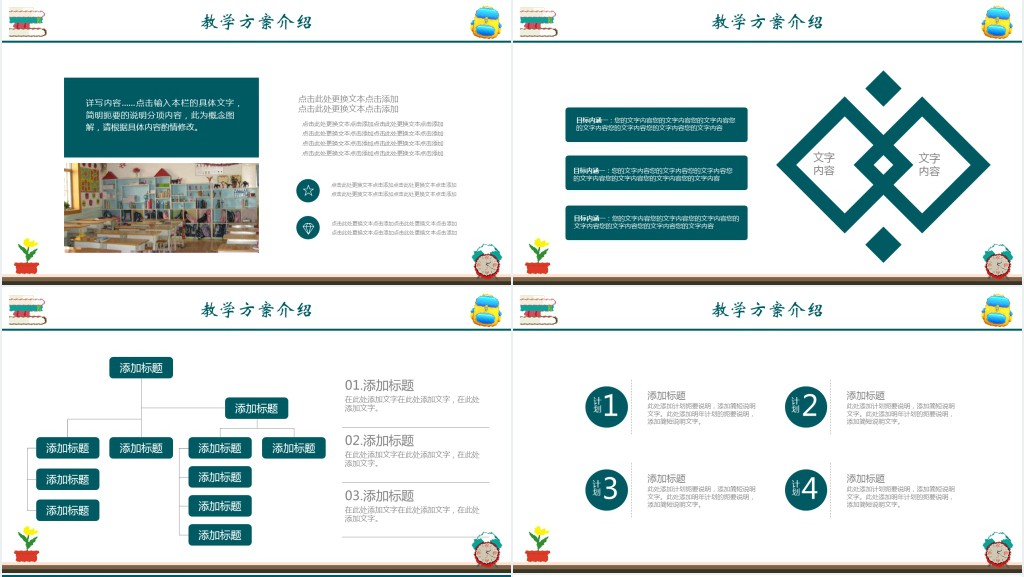Click the alarm clock on bottom-left slide

point(486,548)
